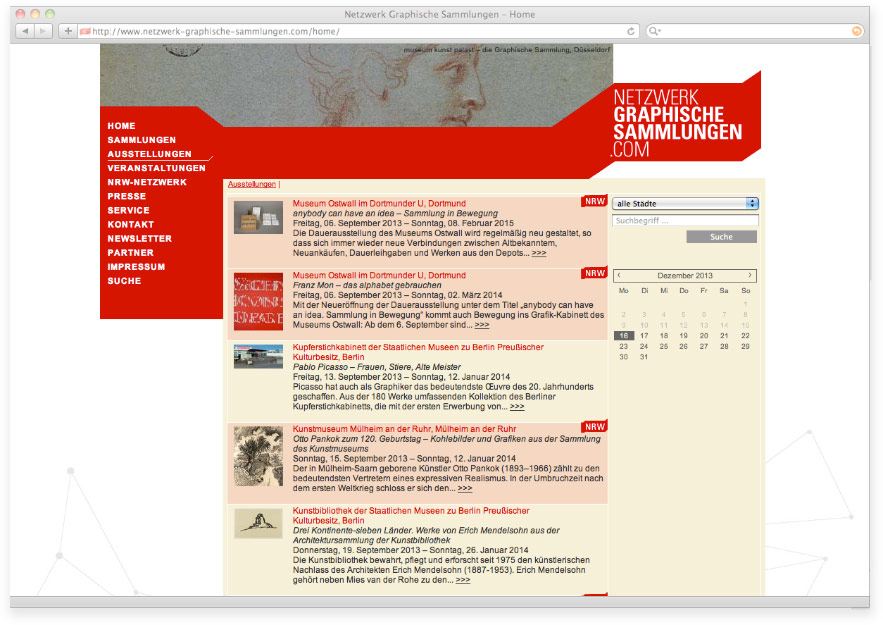Viewport: 883px width, 625px height.
Task: Go to previous month in calendar
Action: tap(619, 275)
